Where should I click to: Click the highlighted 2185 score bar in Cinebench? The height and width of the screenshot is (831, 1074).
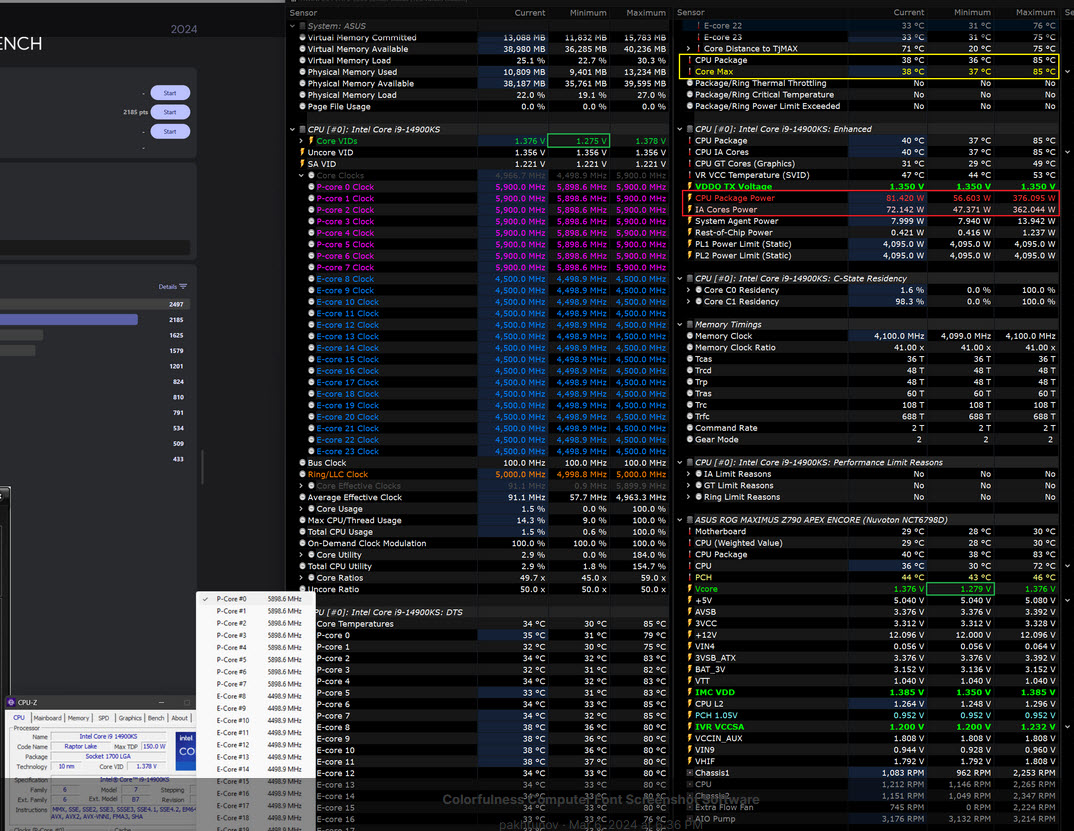coord(68,320)
